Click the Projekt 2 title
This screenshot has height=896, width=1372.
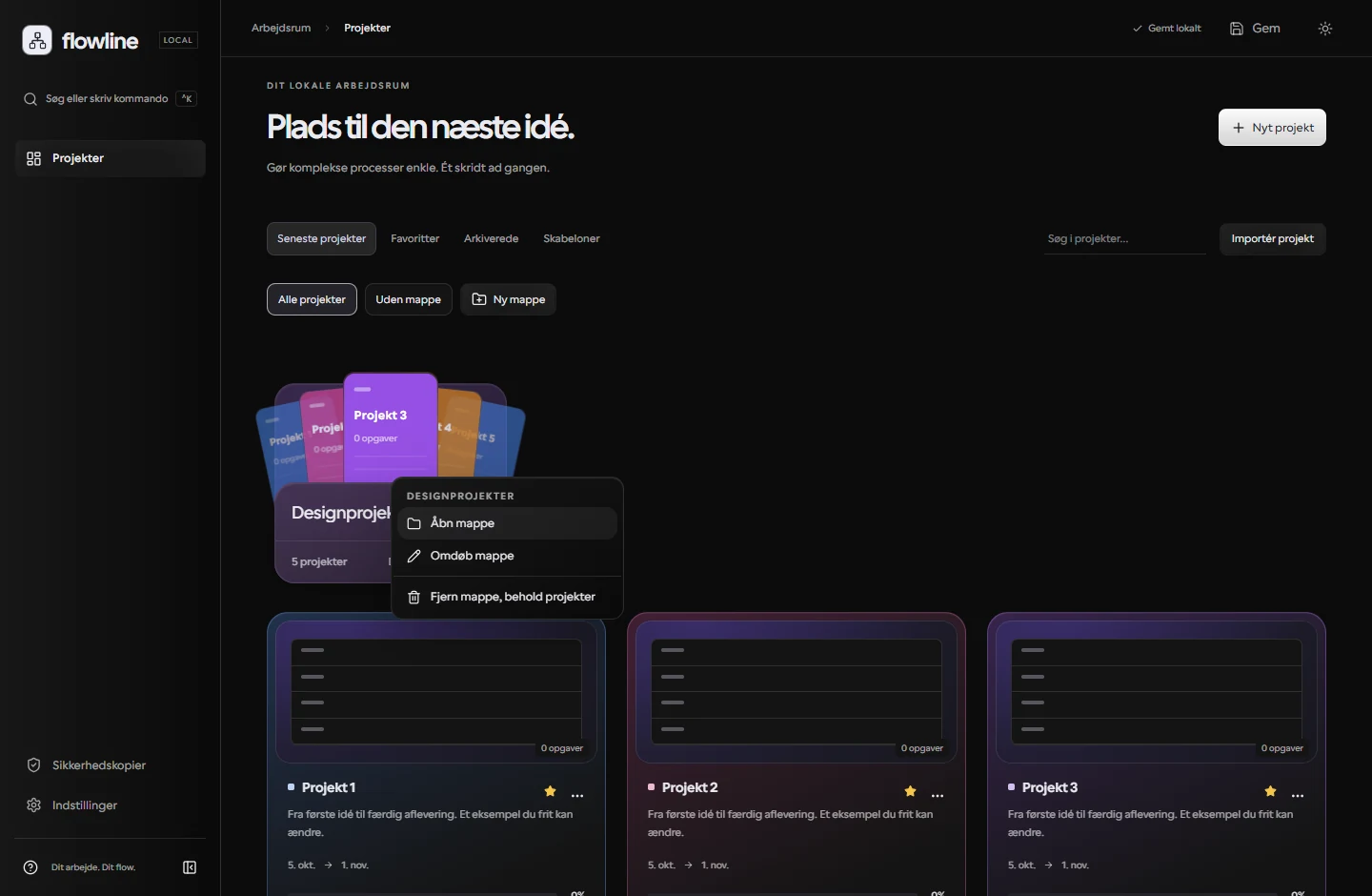(690, 787)
